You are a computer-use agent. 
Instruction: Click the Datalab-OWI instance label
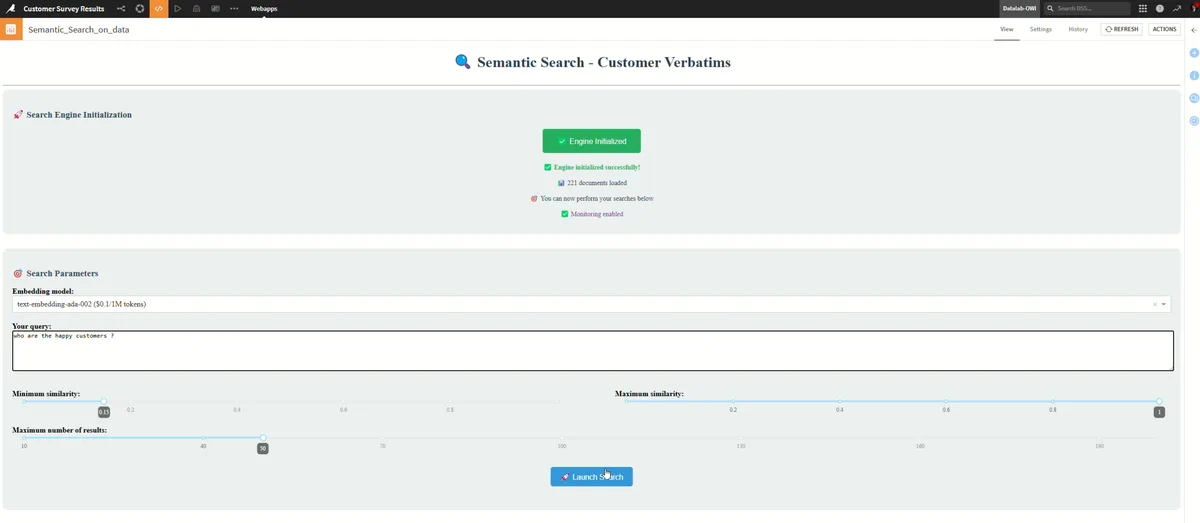1020,8
